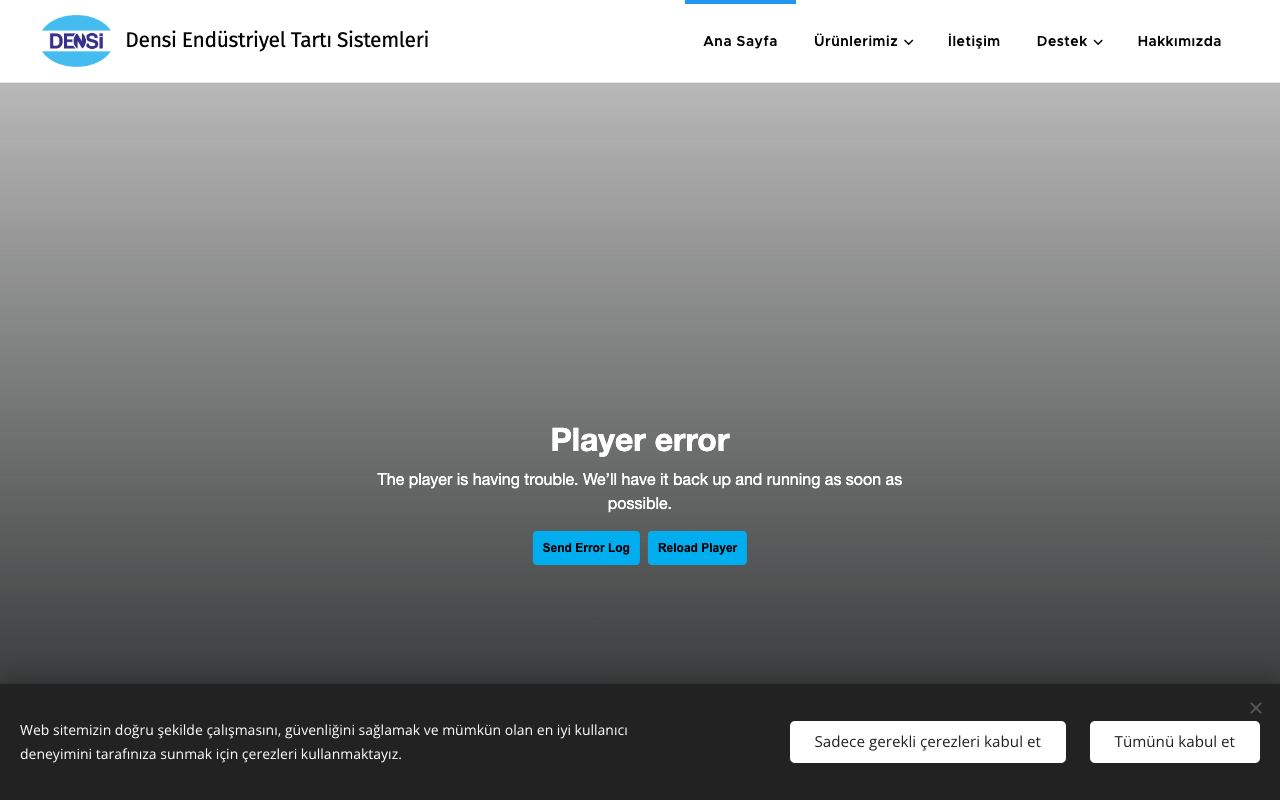The width and height of the screenshot is (1280, 800).
Task: Open the Hakkımızda page
Action: (1179, 41)
